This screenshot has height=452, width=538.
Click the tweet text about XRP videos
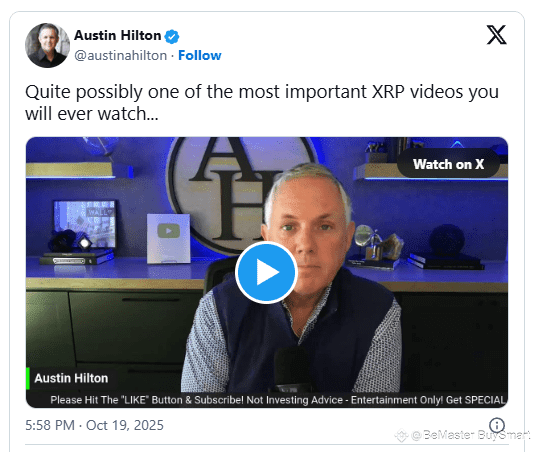262,102
